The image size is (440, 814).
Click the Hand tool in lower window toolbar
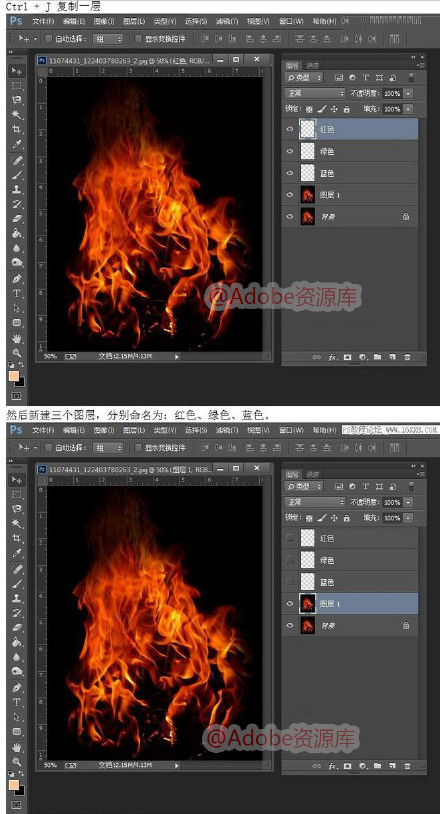point(17,747)
